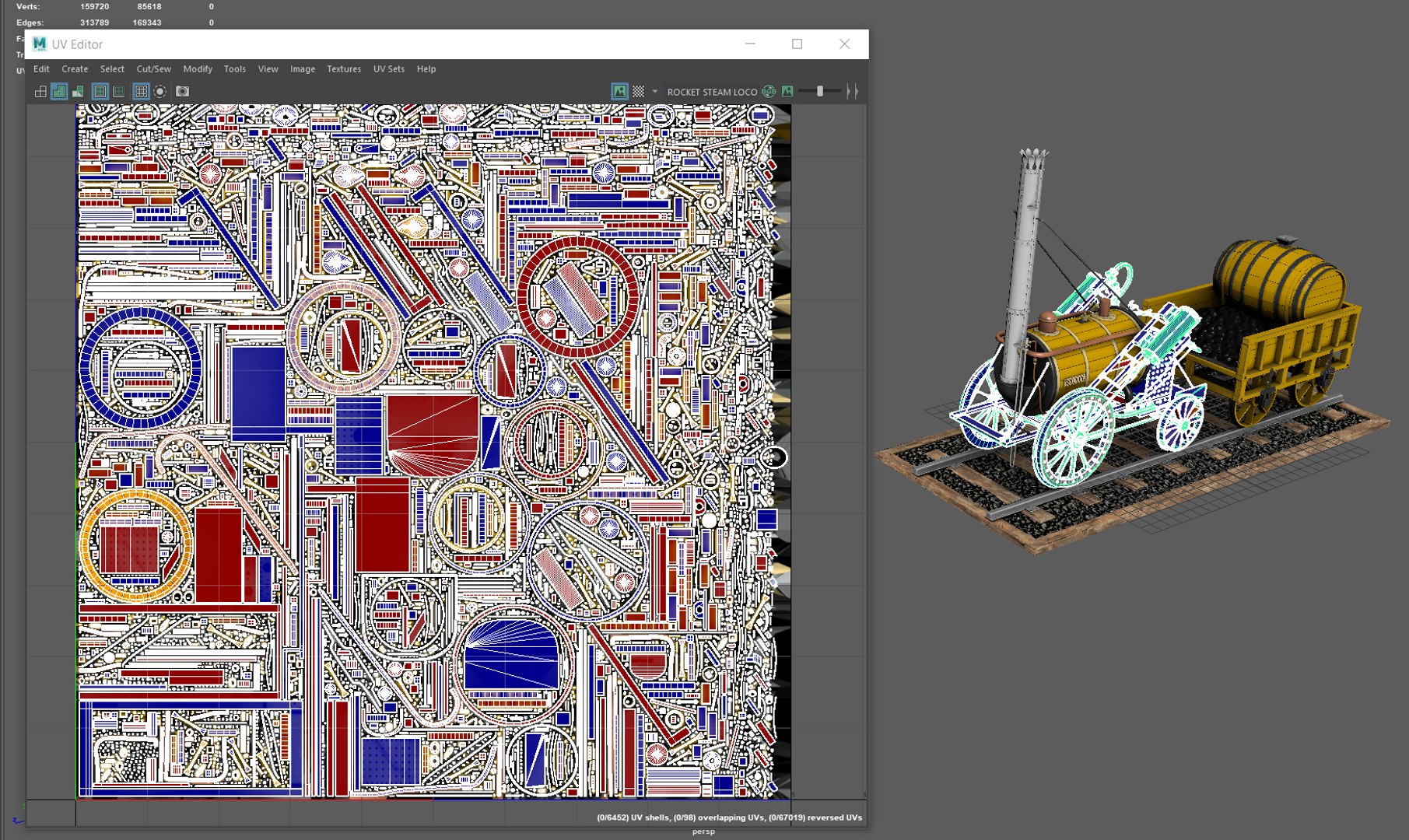Click the shell borders display icon
Image resolution: width=1409 pixels, height=840 pixels.
coord(118,92)
